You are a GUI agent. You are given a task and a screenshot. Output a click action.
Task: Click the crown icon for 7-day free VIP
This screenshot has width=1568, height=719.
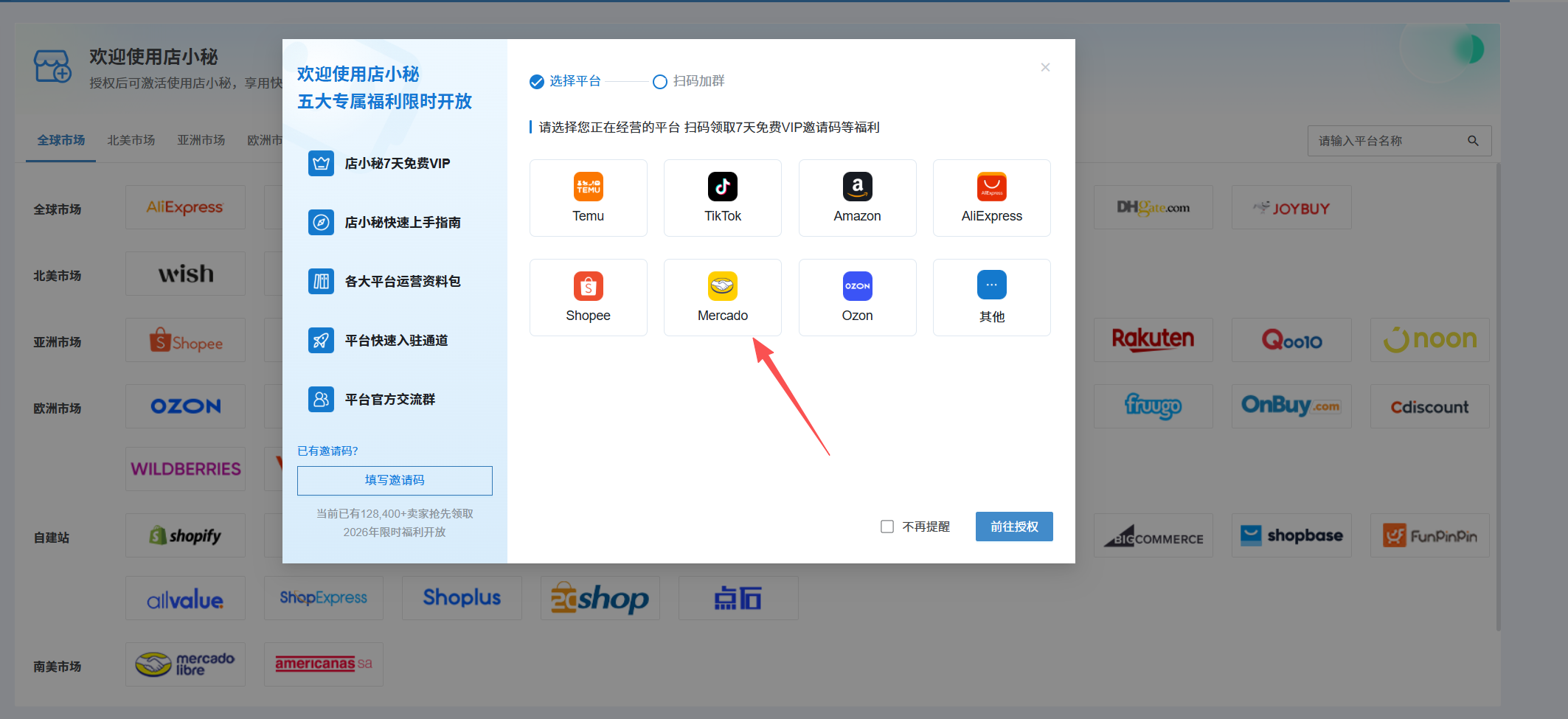pyautogui.click(x=321, y=163)
